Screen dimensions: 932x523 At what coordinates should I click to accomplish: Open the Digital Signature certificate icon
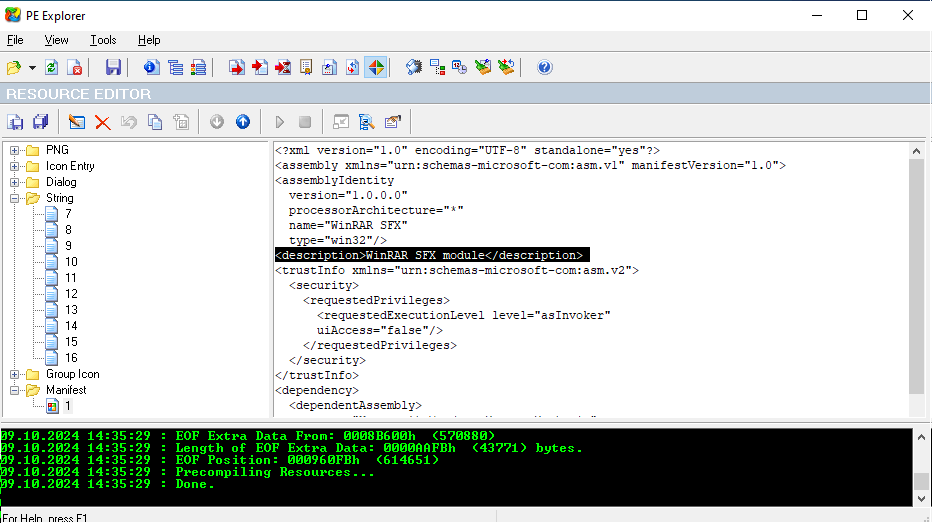(x=306, y=68)
